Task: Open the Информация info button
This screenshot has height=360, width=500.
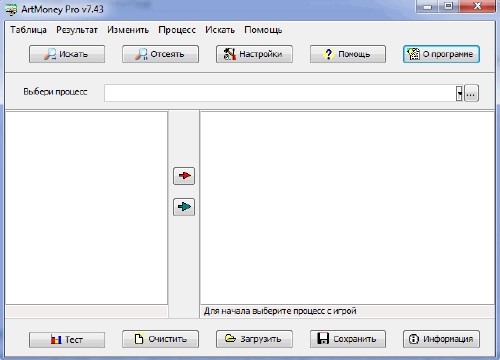Action: pyautogui.click(x=441, y=339)
